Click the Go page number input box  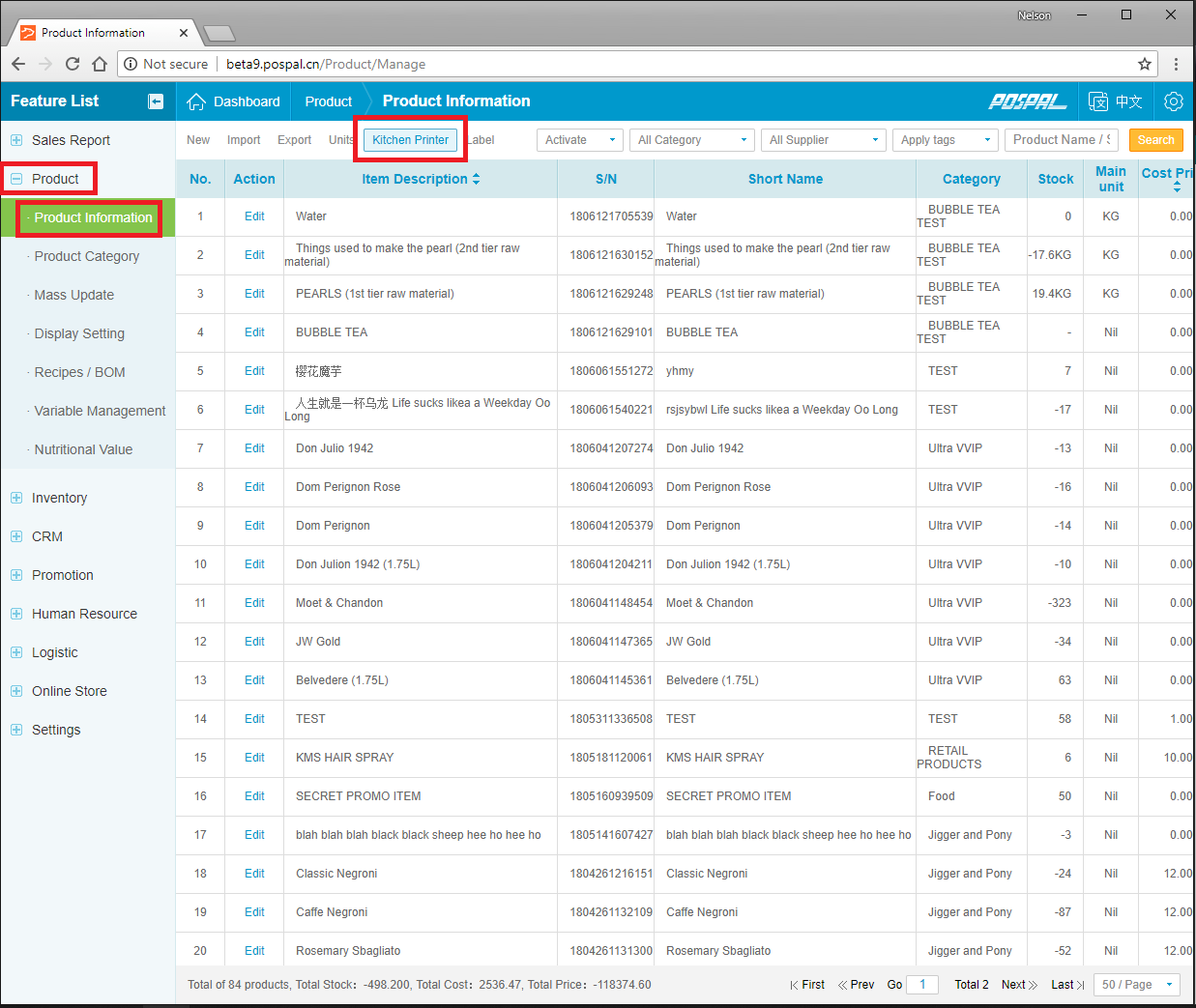click(922, 985)
